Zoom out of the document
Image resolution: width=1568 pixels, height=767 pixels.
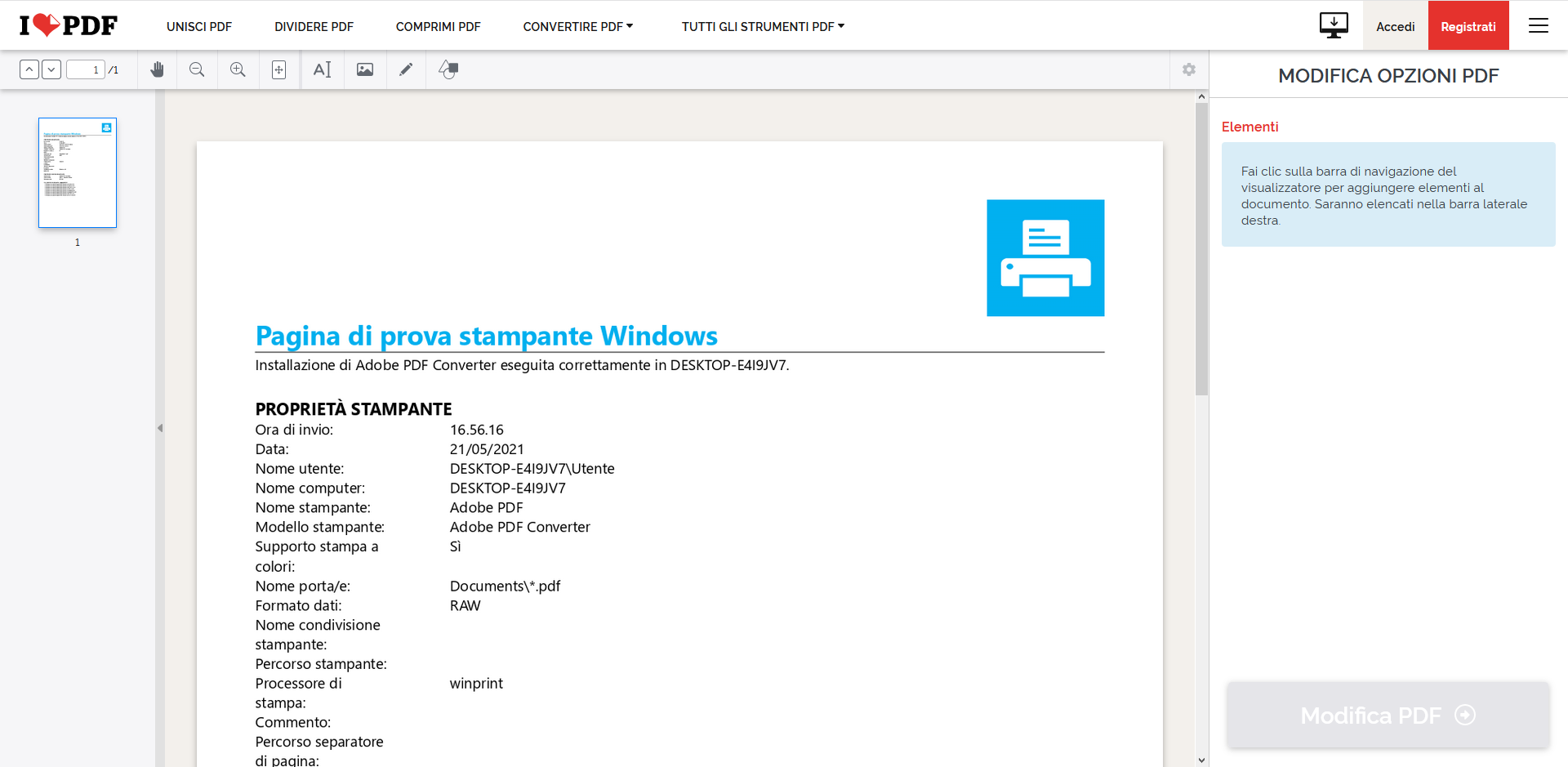(197, 70)
